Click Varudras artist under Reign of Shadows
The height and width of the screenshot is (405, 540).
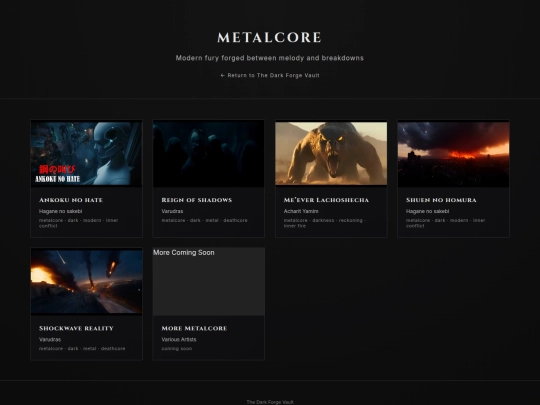tap(172, 211)
